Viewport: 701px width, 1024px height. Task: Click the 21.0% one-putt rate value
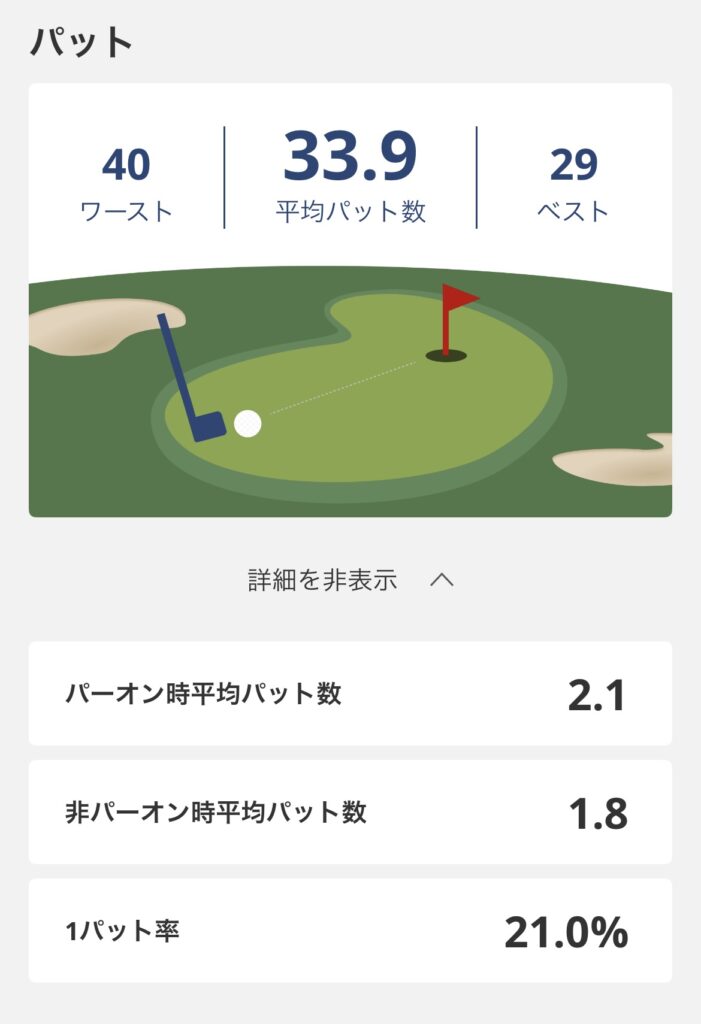566,932
